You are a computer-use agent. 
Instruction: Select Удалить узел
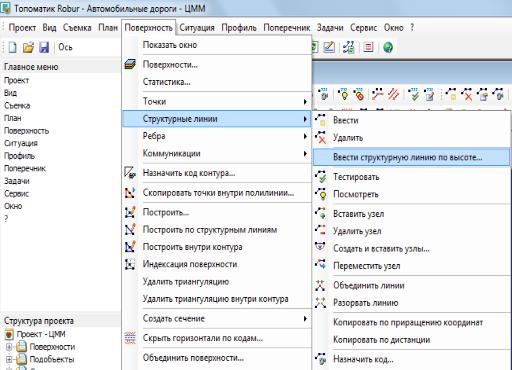point(412,231)
